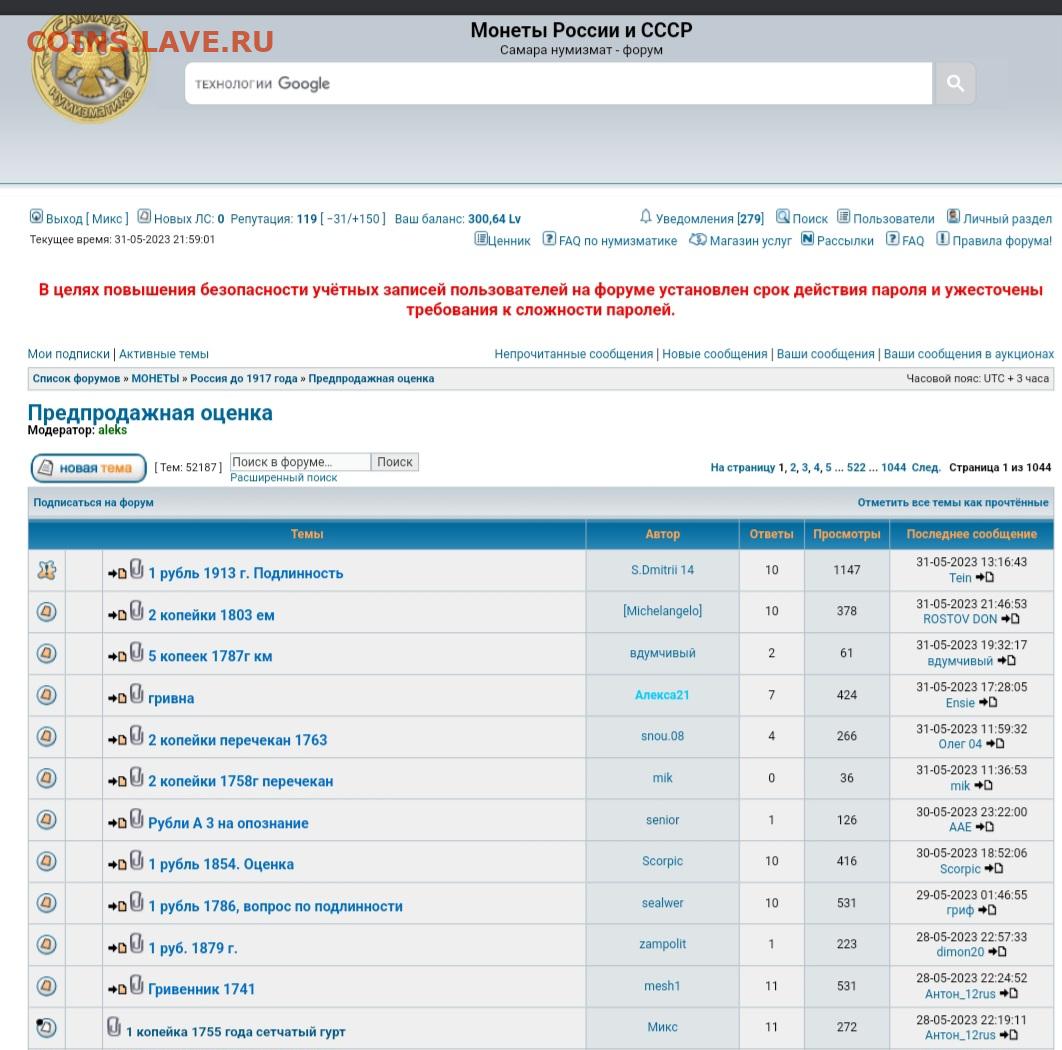Open last poster Олег 04 profile
This screenshot has height=1050, width=1062.
(x=960, y=744)
